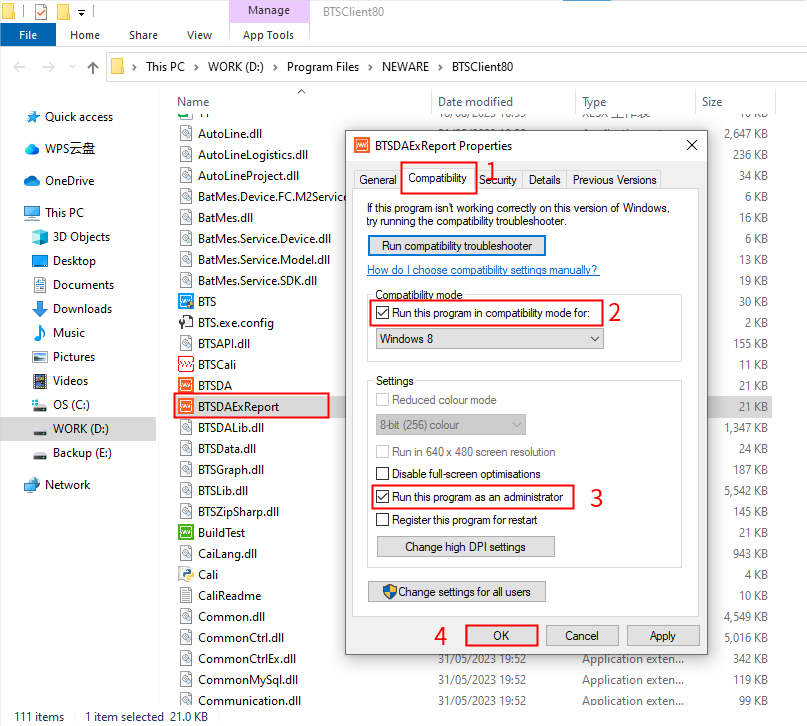Switch to the Compatibility tab
807x726 pixels.
click(437, 178)
